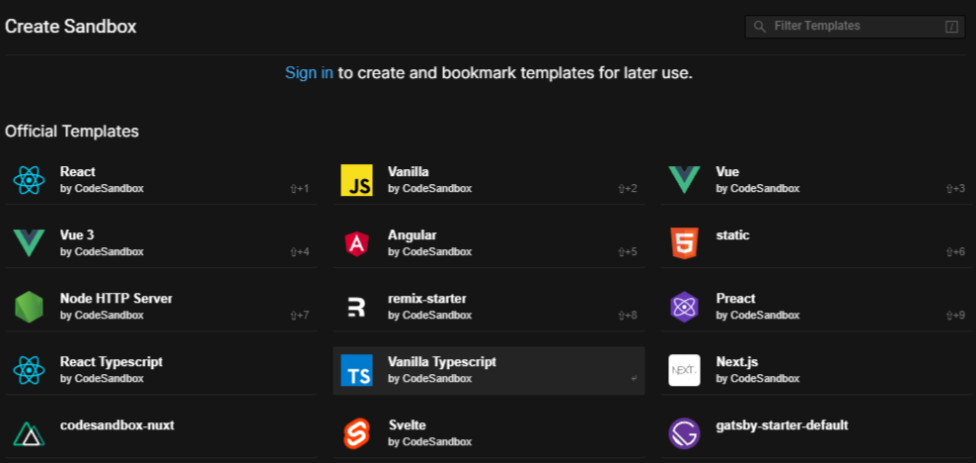Click the search magnifier icon
This screenshot has height=463, width=976.
point(759,27)
